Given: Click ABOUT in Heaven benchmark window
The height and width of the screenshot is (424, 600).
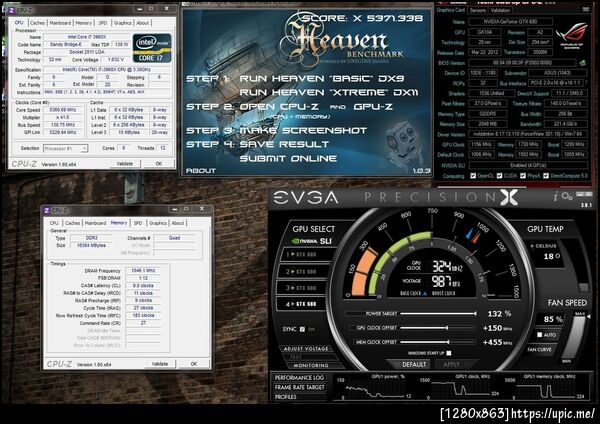Looking at the screenshot, I should (201, 171).
